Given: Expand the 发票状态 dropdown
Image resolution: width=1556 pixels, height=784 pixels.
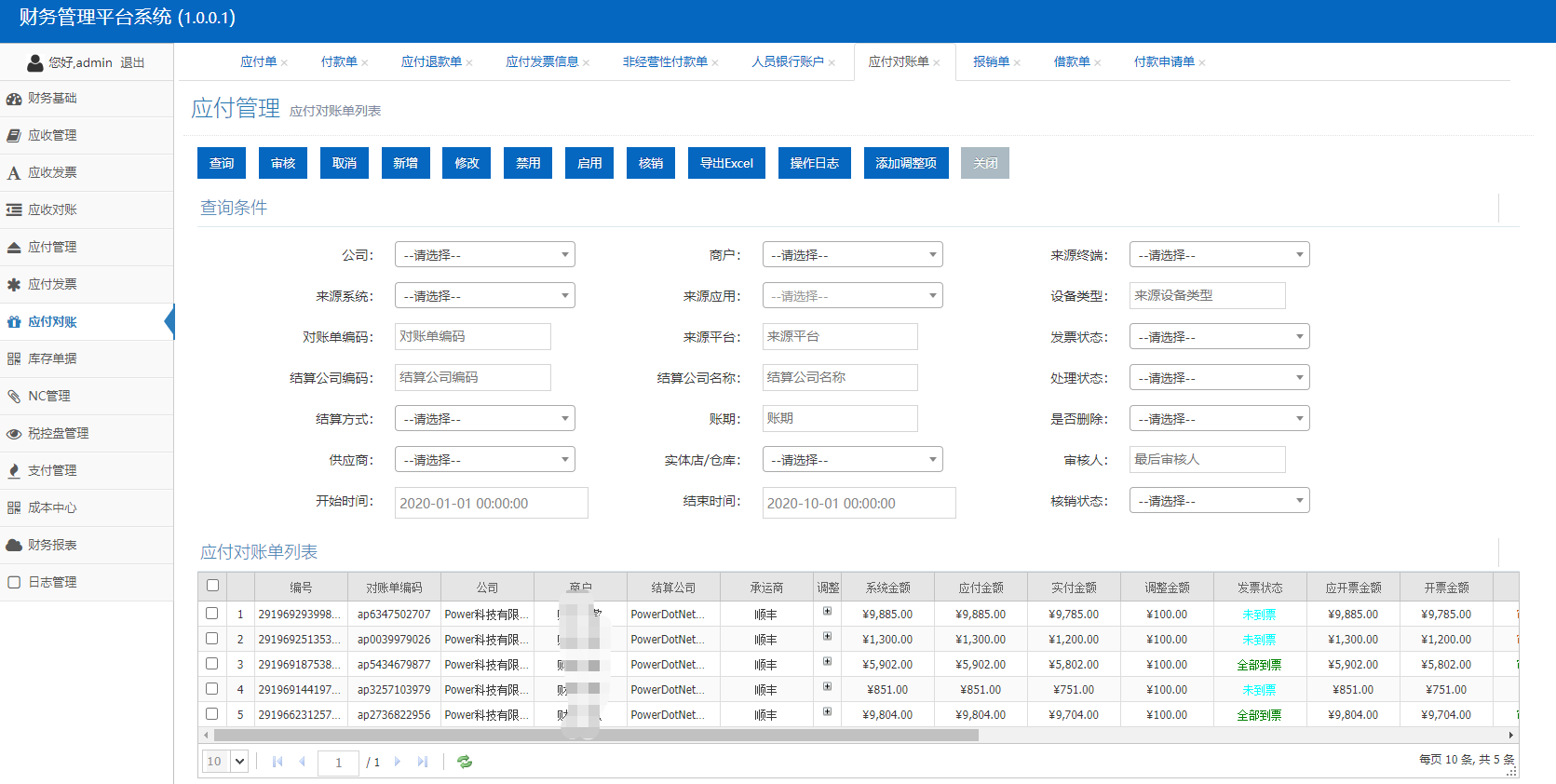Looking at the screenshot, I should tap(1219, 337).
